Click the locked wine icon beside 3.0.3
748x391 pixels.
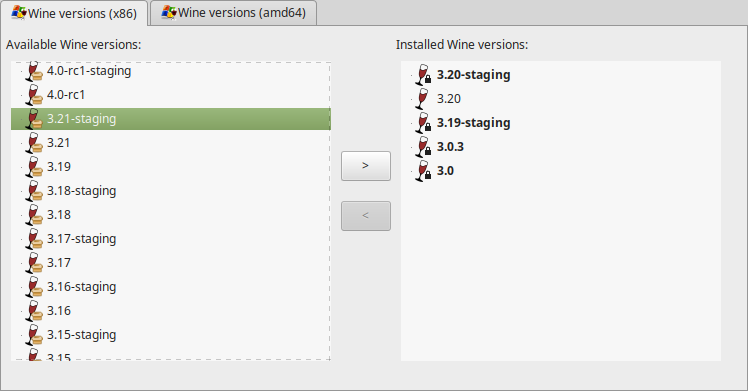coord(423,147)
